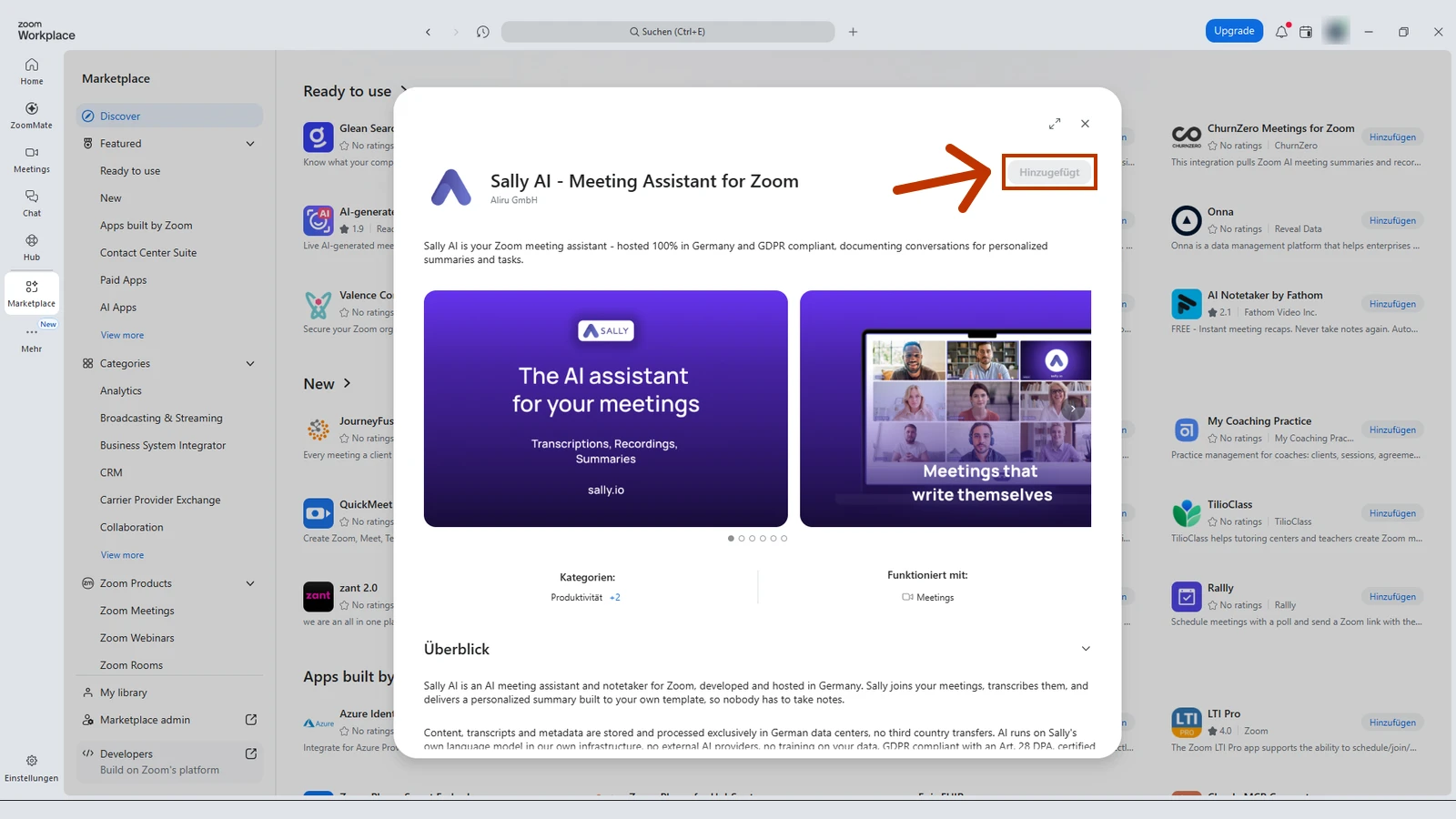Open Marketplace admin external link icon
Image resolution: width=1456 pixels, height=819 pixels.
click(251, 720)
